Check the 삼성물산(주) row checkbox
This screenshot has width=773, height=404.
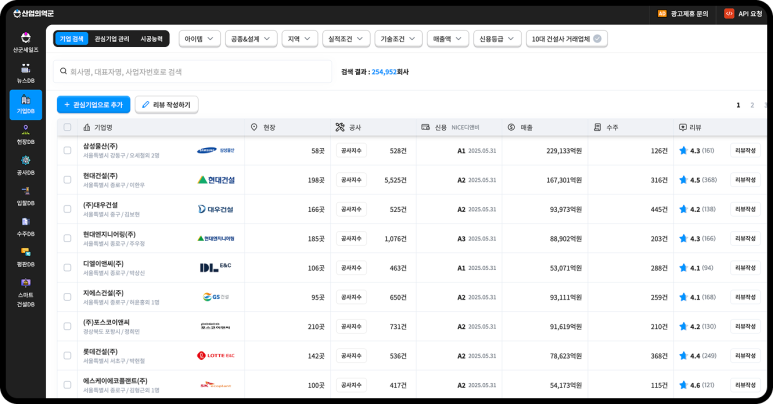tap(67, 150)
